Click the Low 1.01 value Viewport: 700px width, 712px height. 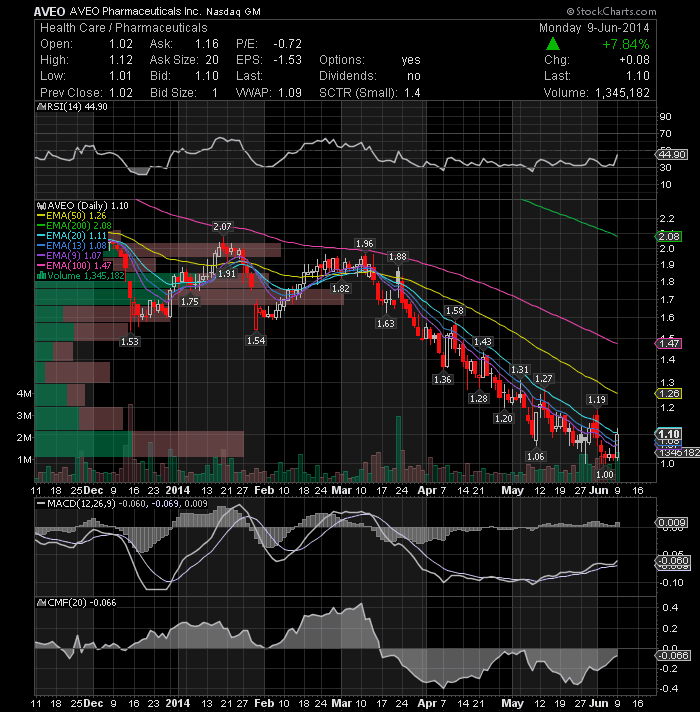[120, 76]
